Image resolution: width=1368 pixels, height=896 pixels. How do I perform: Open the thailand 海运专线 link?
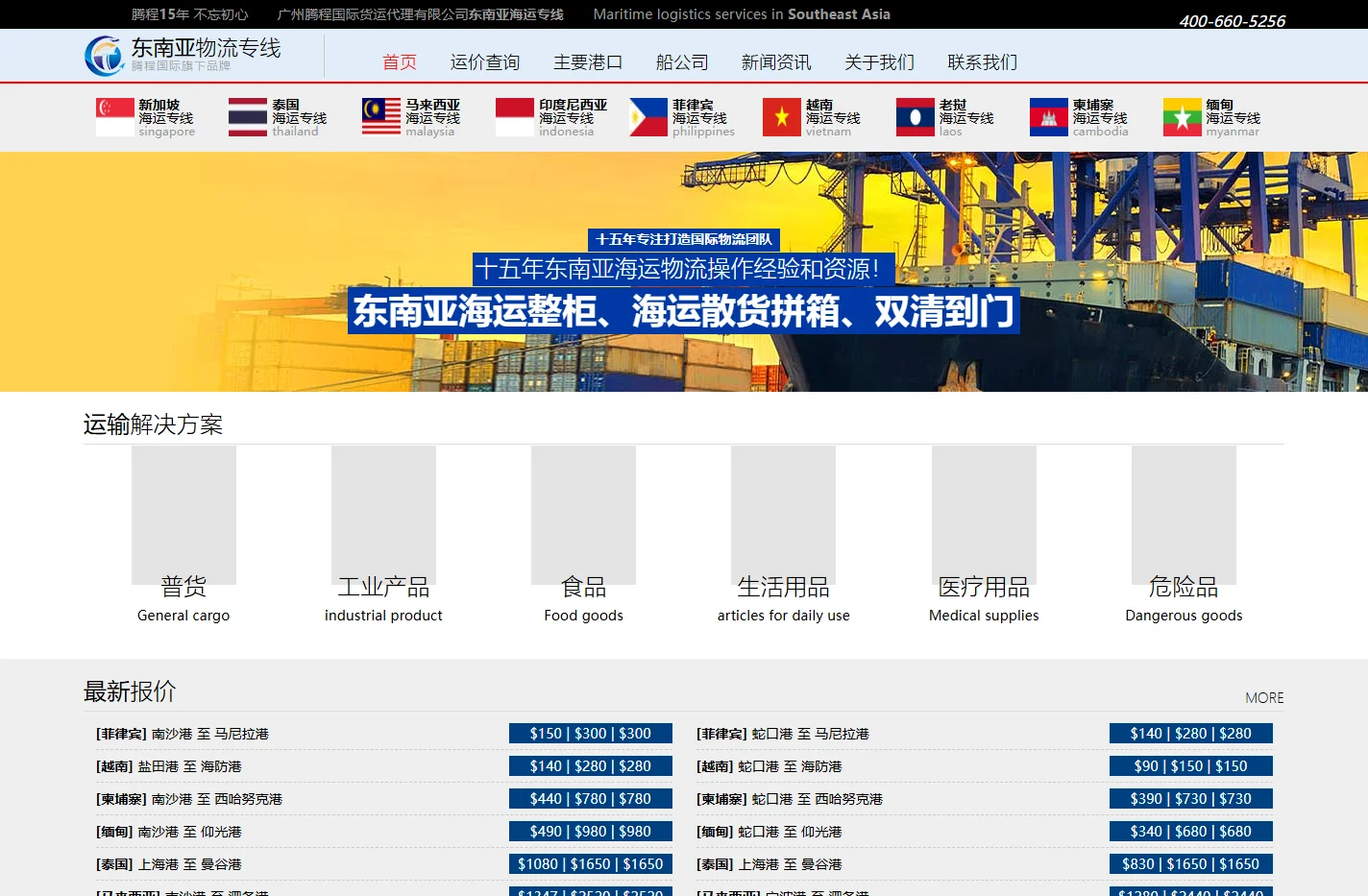point(299,118)
